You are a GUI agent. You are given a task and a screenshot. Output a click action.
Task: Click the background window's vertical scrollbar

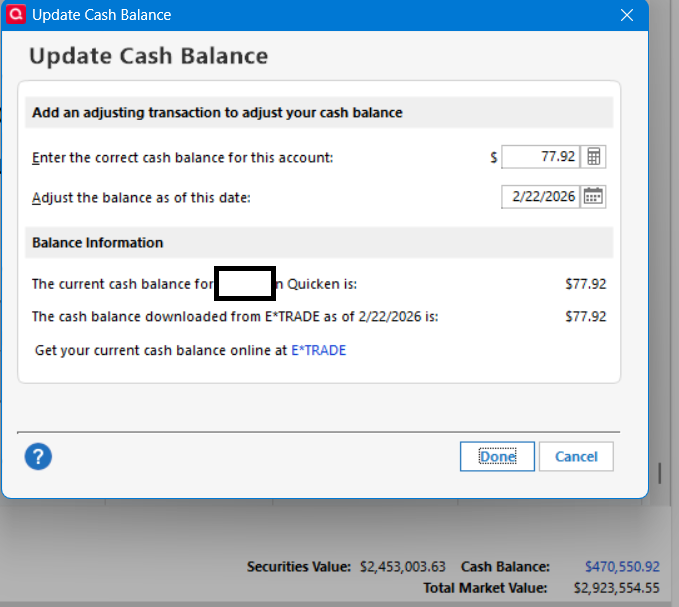point(660,473)
